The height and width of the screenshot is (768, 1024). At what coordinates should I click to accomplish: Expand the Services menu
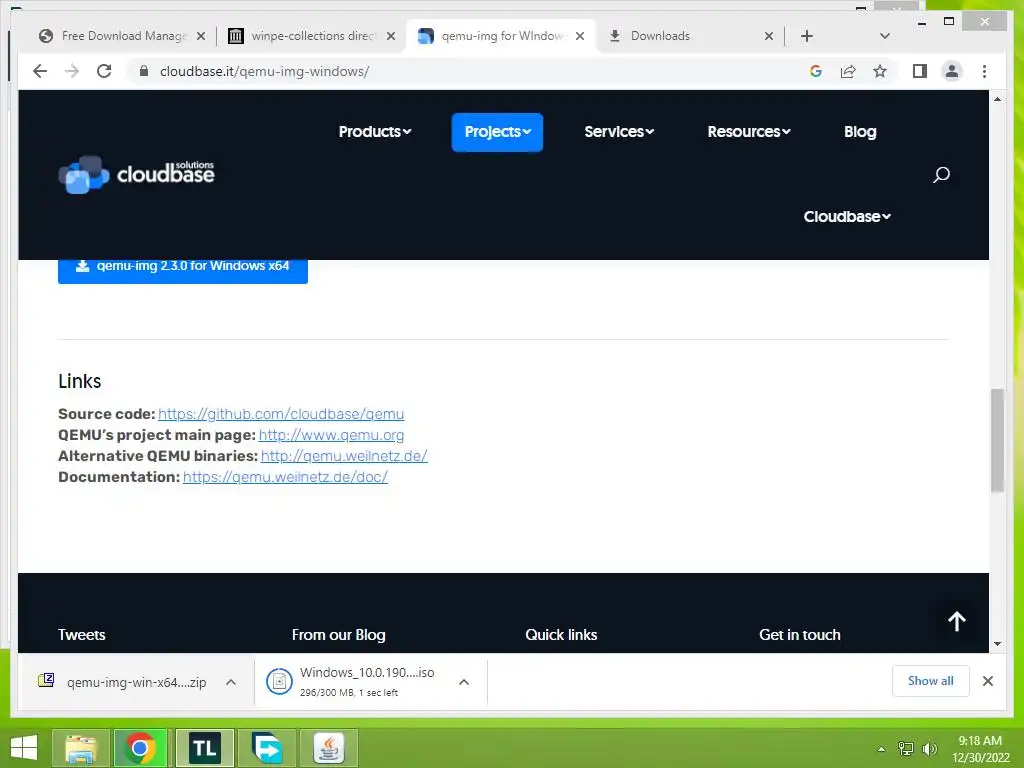[619, 132]
